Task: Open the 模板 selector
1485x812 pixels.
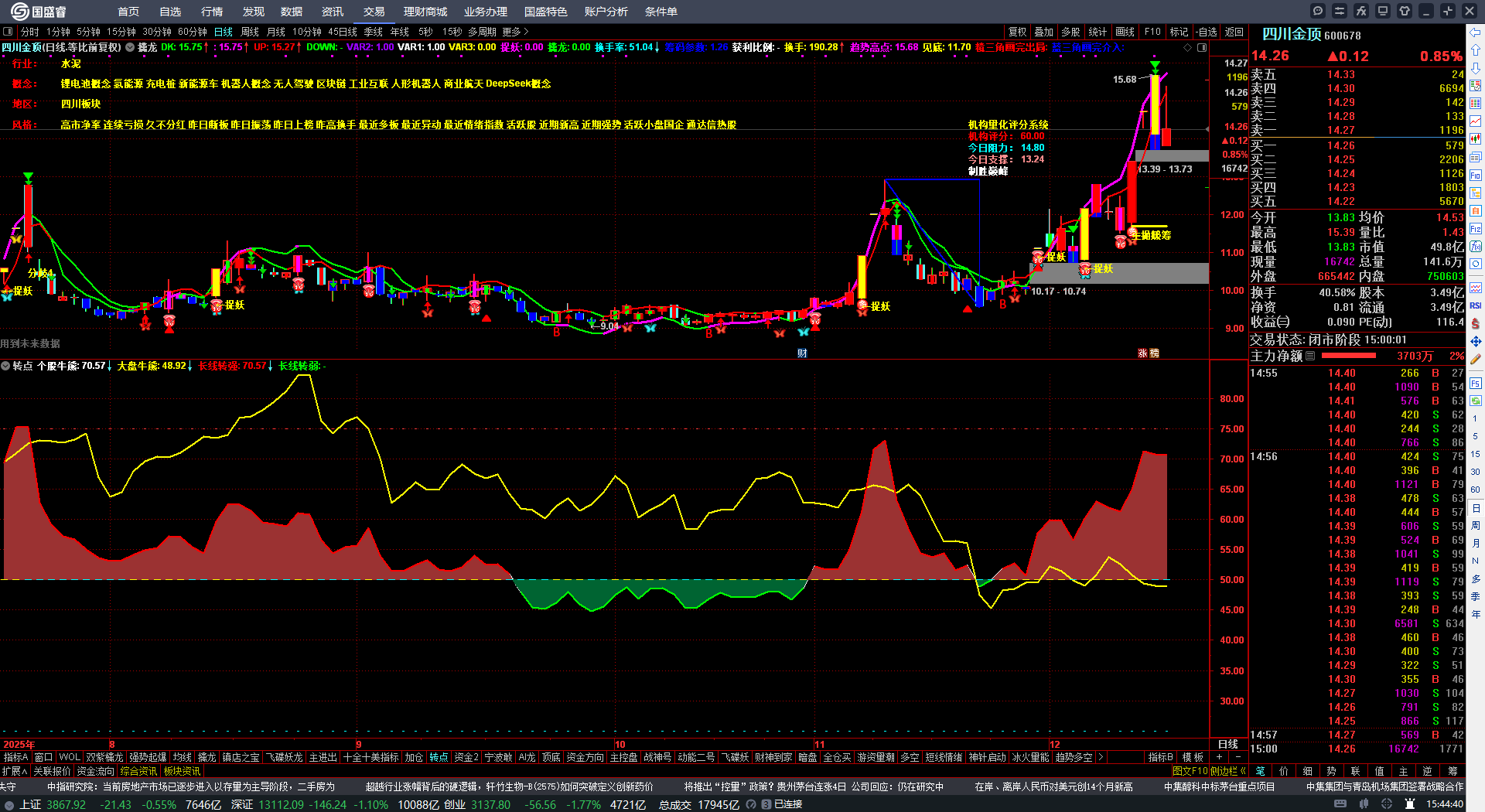Action: [1193, 757]
